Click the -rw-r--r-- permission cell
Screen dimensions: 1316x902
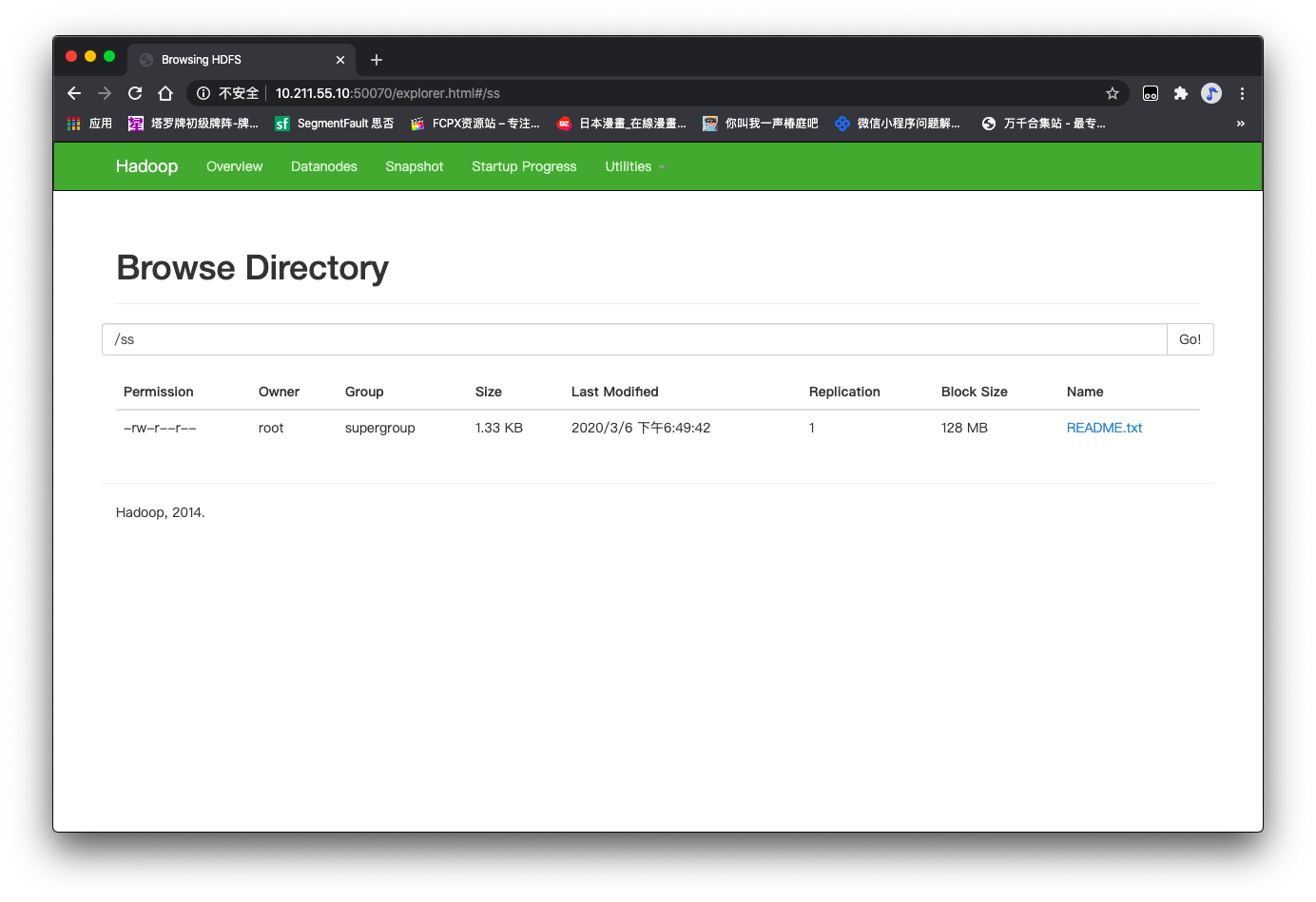[x=160, y=428]
